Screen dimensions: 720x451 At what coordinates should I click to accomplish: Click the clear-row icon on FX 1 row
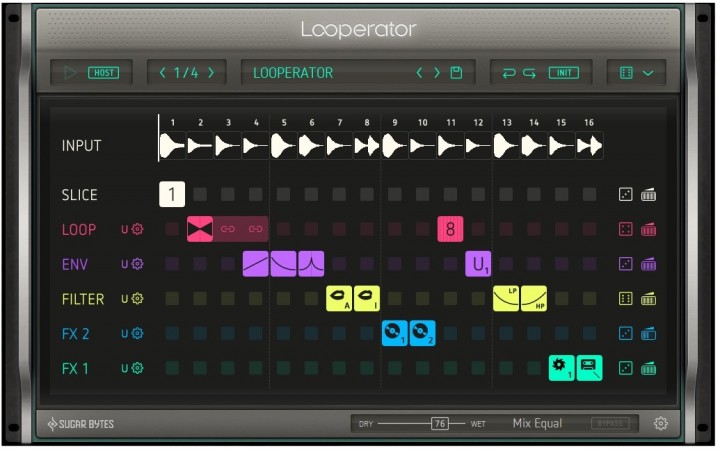[649, 369]
